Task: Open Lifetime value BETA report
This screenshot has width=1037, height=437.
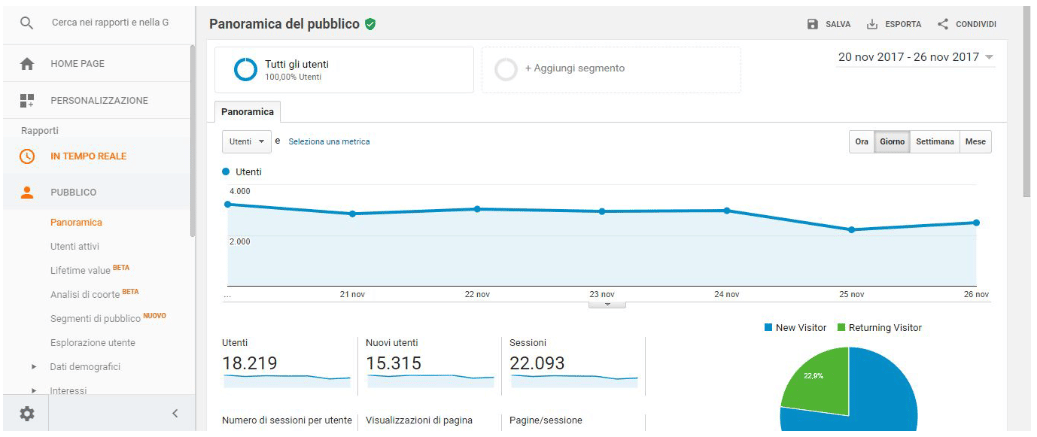Action: click(90, 270)
